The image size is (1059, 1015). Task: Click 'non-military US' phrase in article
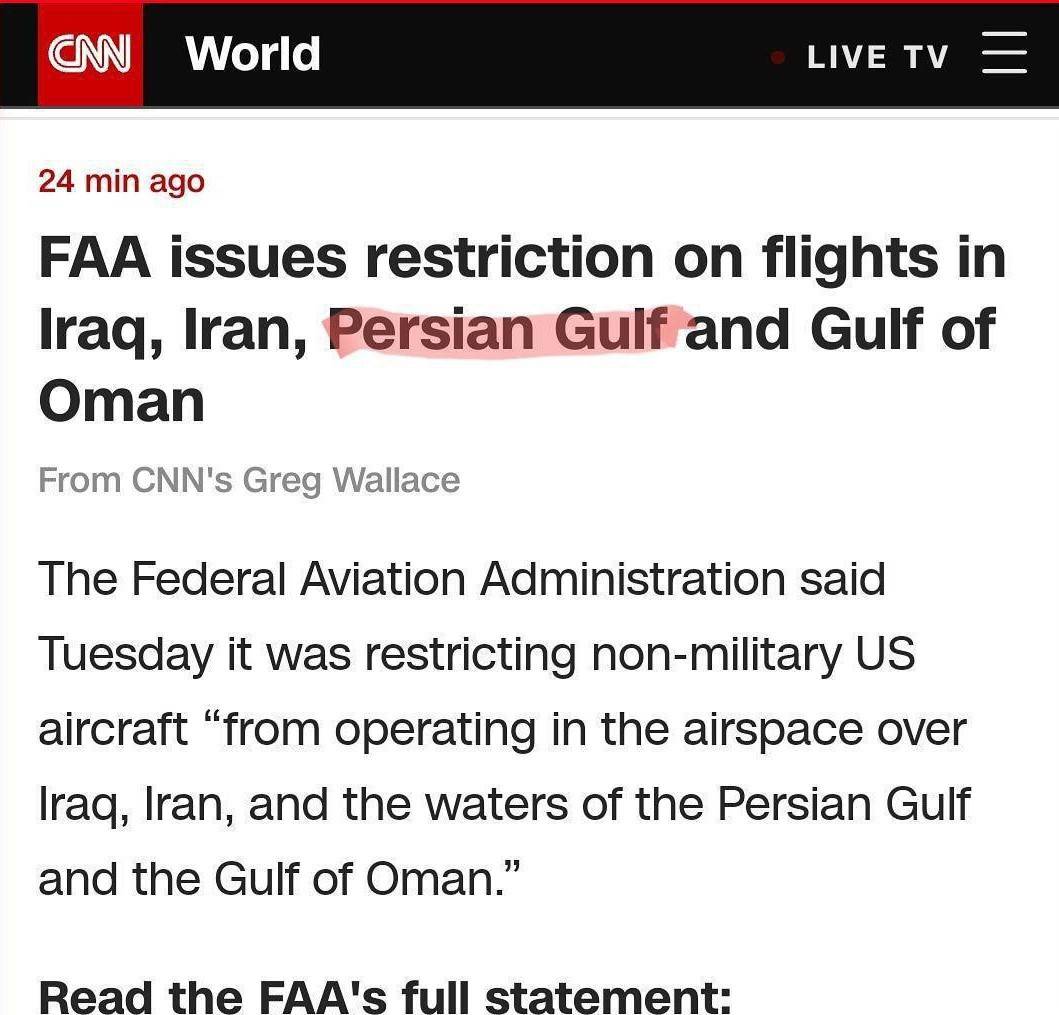coord(753,654)
